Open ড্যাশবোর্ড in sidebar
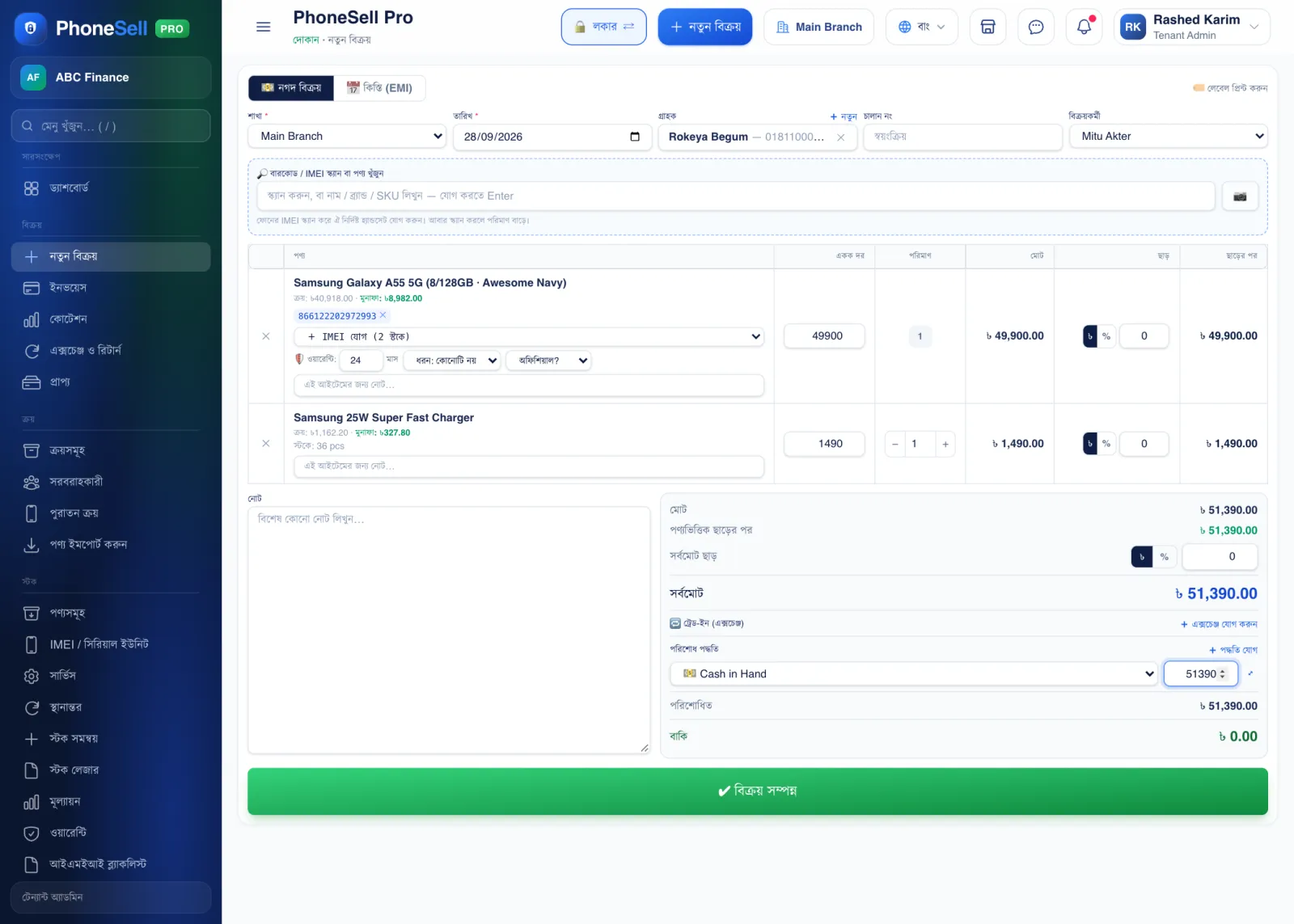The image size is (1294, 924). coord(111,188)
